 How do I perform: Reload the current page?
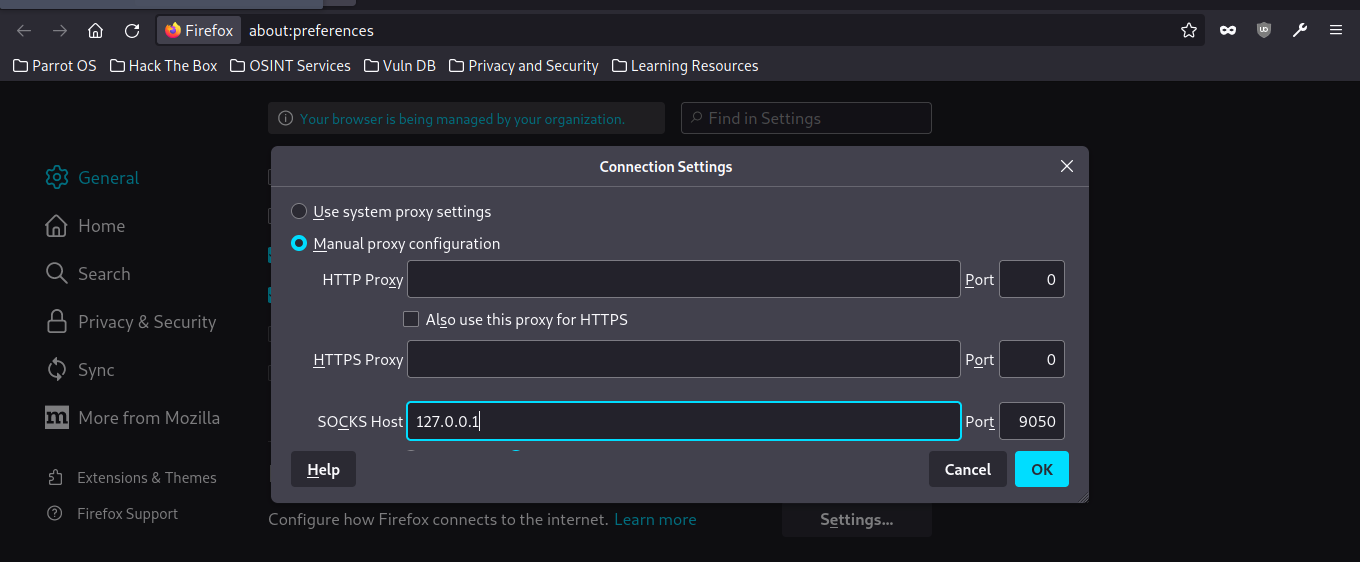(132, 31)
